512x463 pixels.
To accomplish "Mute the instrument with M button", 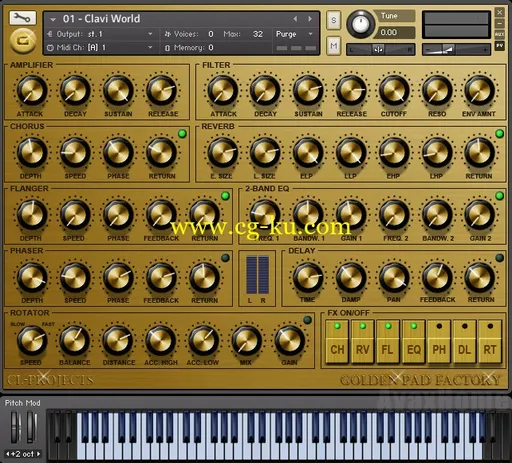I will pyautogui.click(x=334, y=45).
